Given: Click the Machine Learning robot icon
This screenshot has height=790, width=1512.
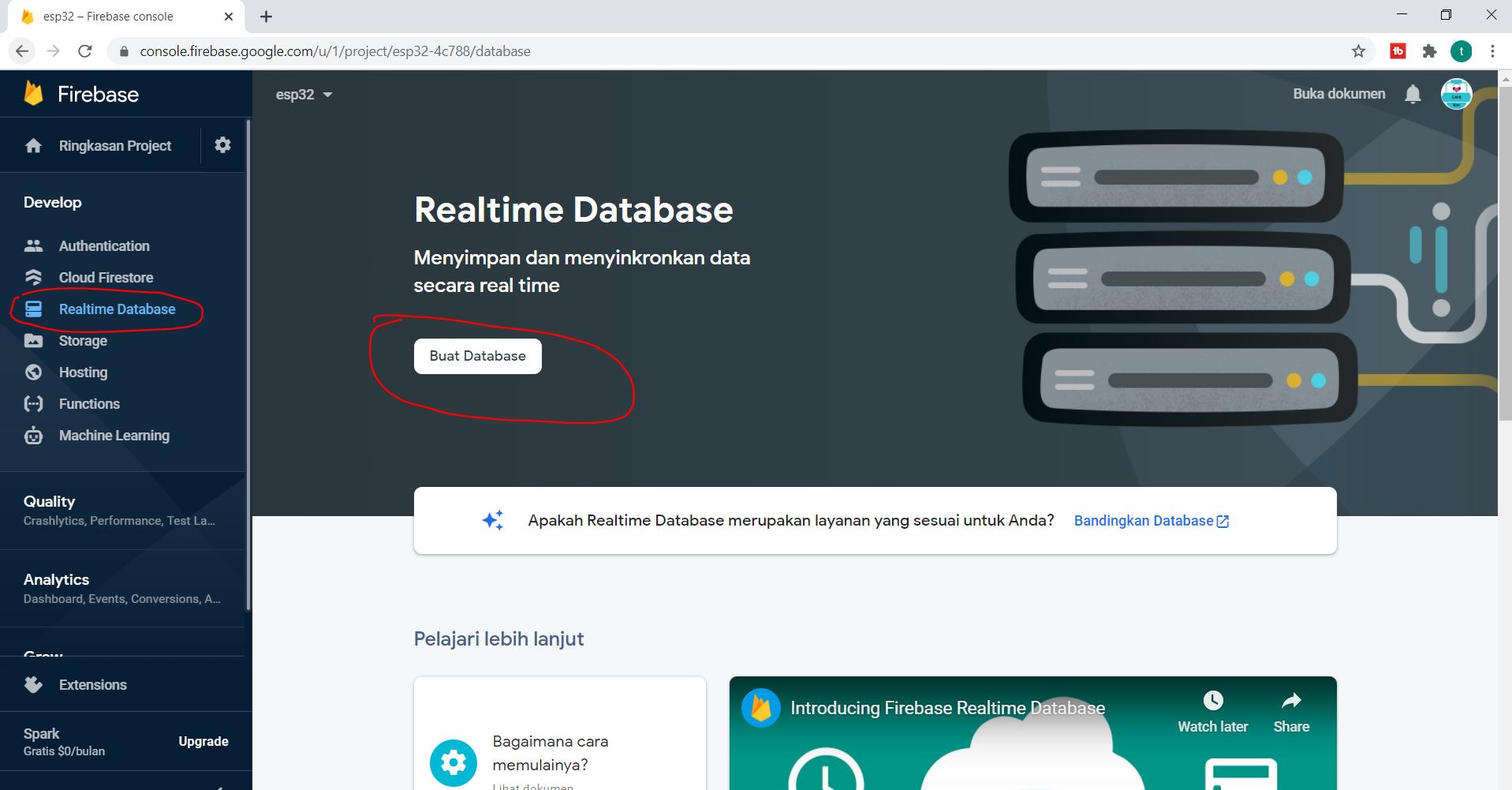Looking at the screenshot, I should [33, 435].
